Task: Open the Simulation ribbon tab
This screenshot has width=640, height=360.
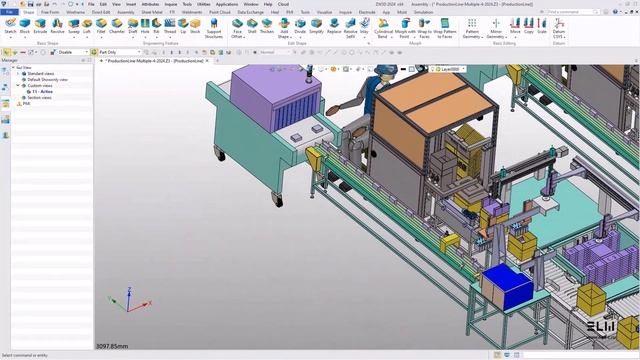Action: pos(423,12)
